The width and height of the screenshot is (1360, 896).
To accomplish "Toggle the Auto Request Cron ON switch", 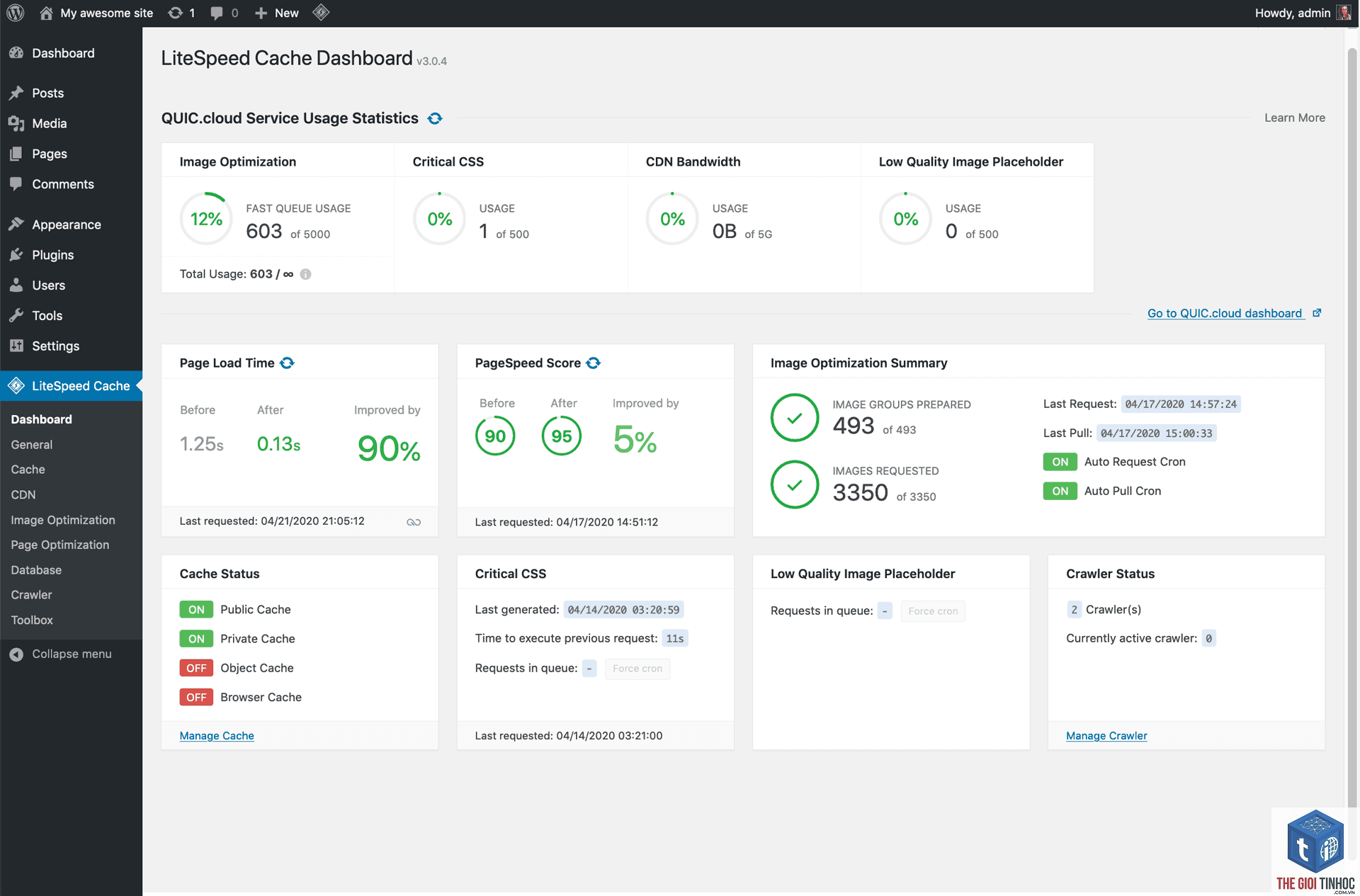I will point(1060,462).
